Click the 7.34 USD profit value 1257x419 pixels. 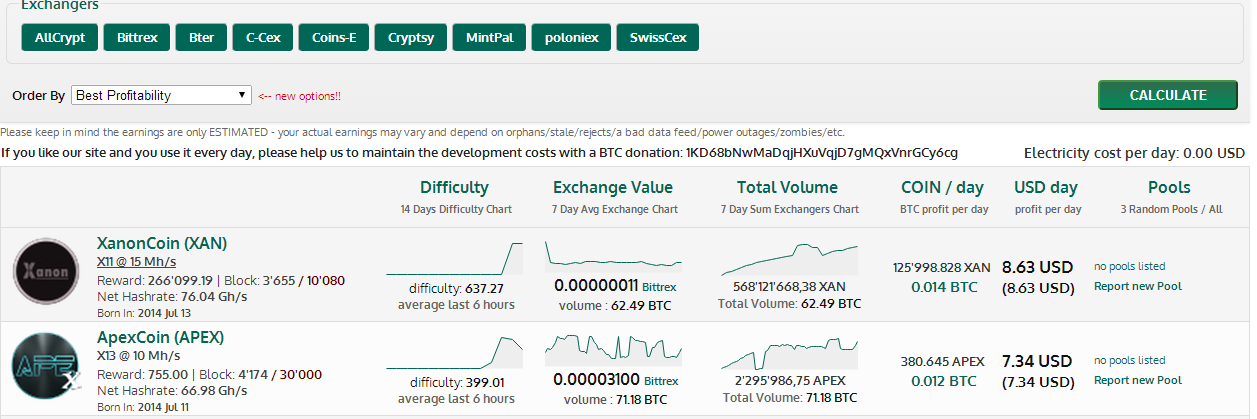tap(1037, 361)
